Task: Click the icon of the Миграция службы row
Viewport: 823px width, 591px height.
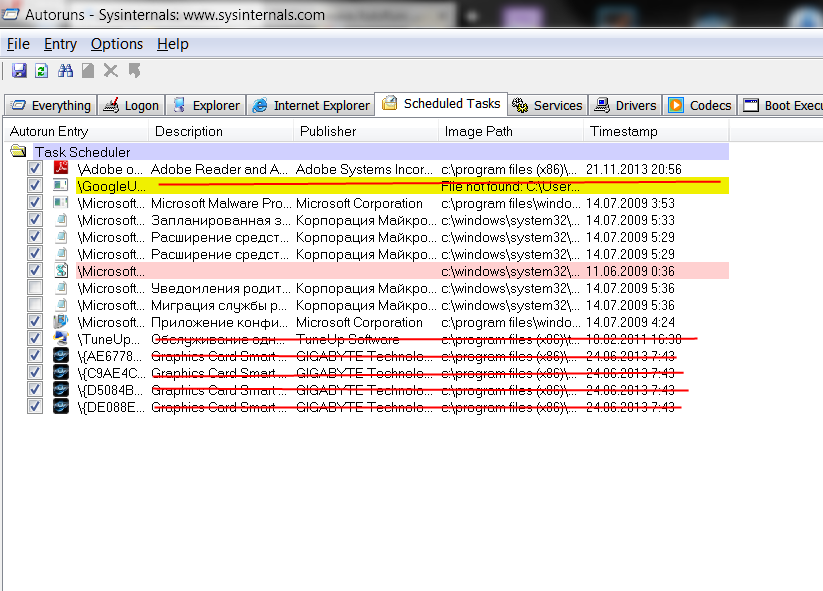Action: [61, 305]
